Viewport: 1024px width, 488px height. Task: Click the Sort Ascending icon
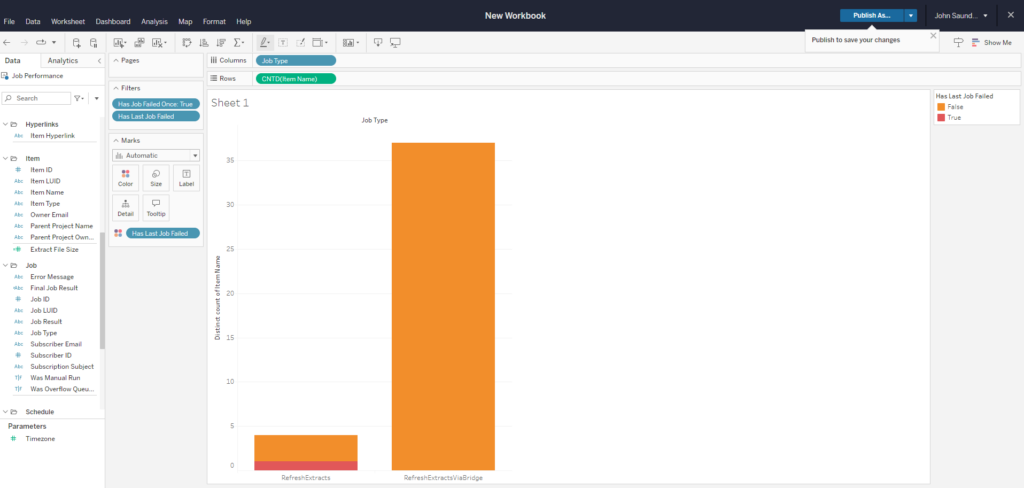pyautogui.click(x=204, y=42)
